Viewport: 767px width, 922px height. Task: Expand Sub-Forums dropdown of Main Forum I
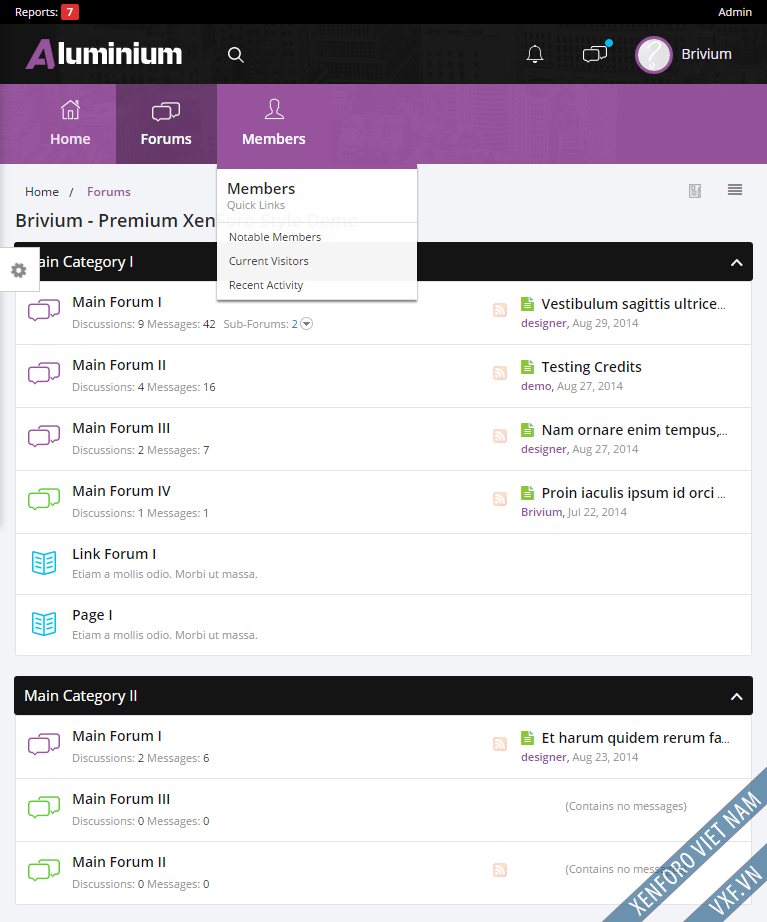(x=307, y=324)
